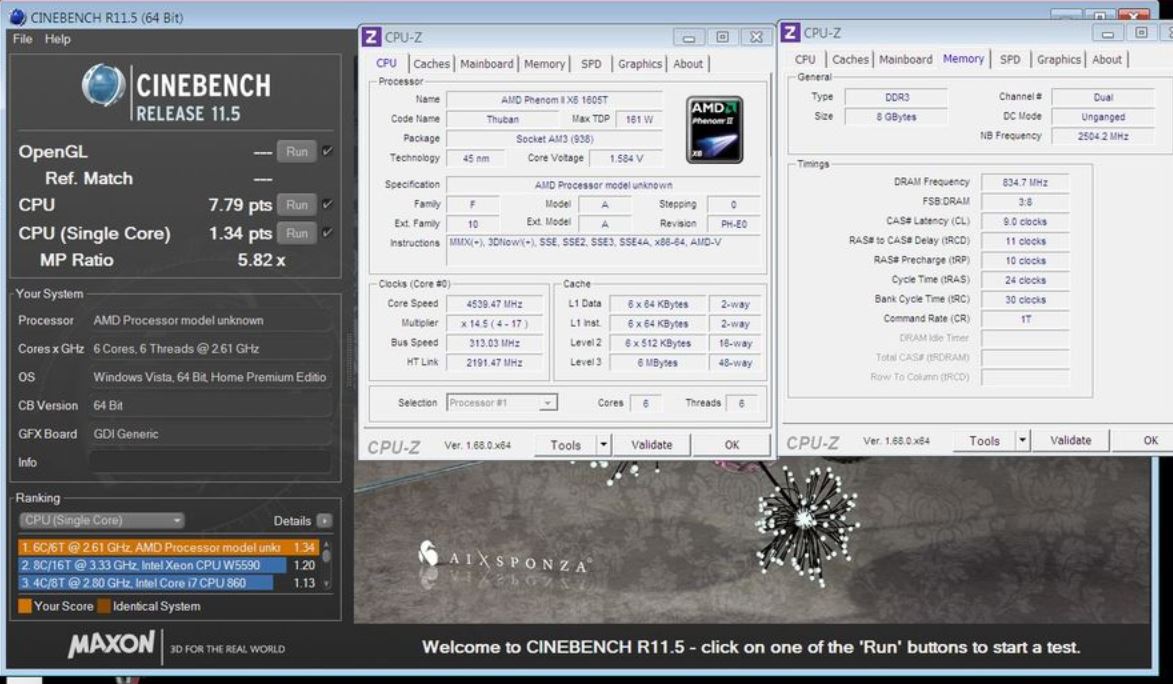Click the Cores count field showing 6
This screenshot has width=1173, height=684.
[645, 403]
